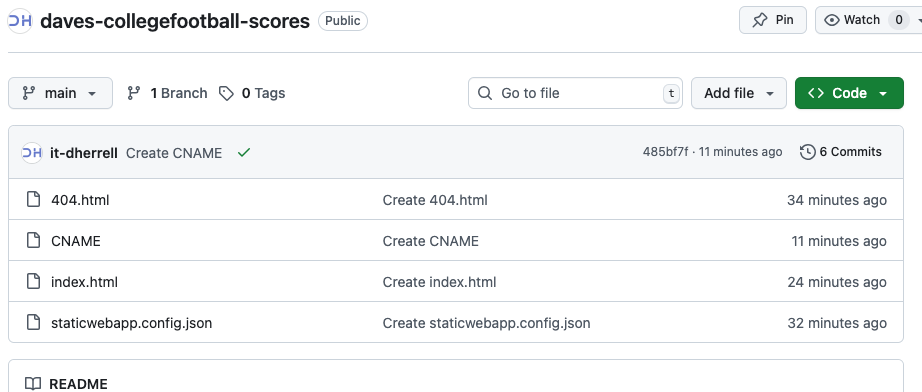Open the main branch dropdown

[60, 93]
